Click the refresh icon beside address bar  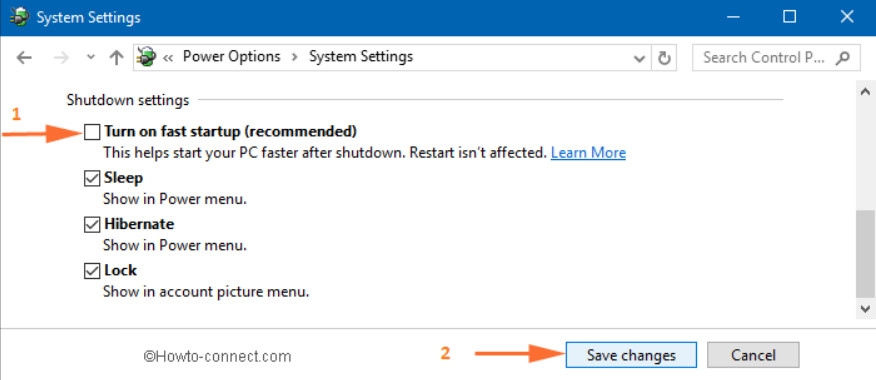click(x=664, y=58)
